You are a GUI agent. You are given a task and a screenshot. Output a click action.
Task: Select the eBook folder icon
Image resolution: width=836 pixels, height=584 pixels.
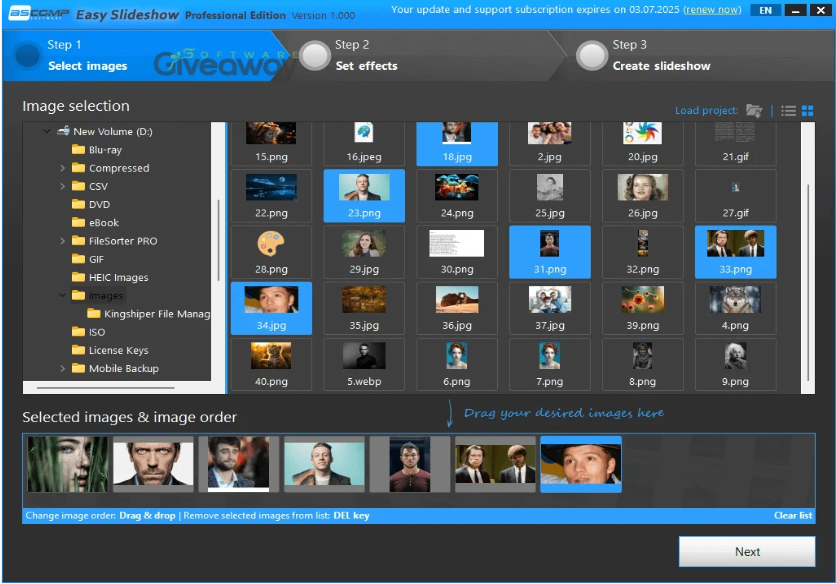coord(78,222)
